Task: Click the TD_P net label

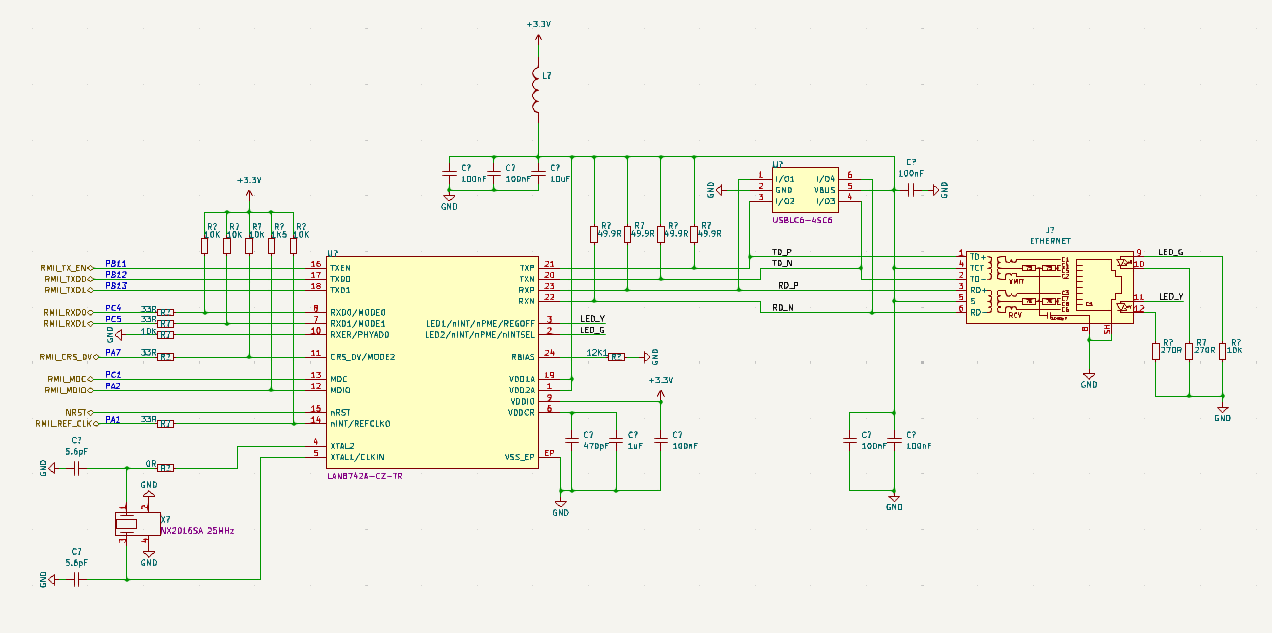Action: (x=782, y=251)
